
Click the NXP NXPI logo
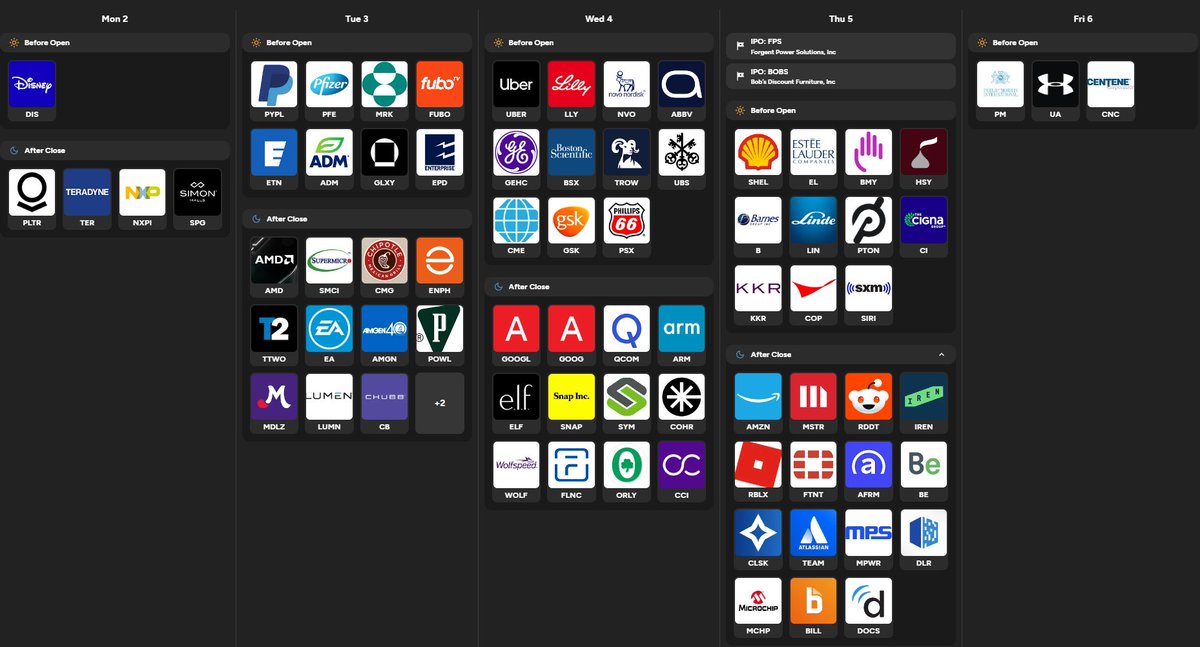142,192
